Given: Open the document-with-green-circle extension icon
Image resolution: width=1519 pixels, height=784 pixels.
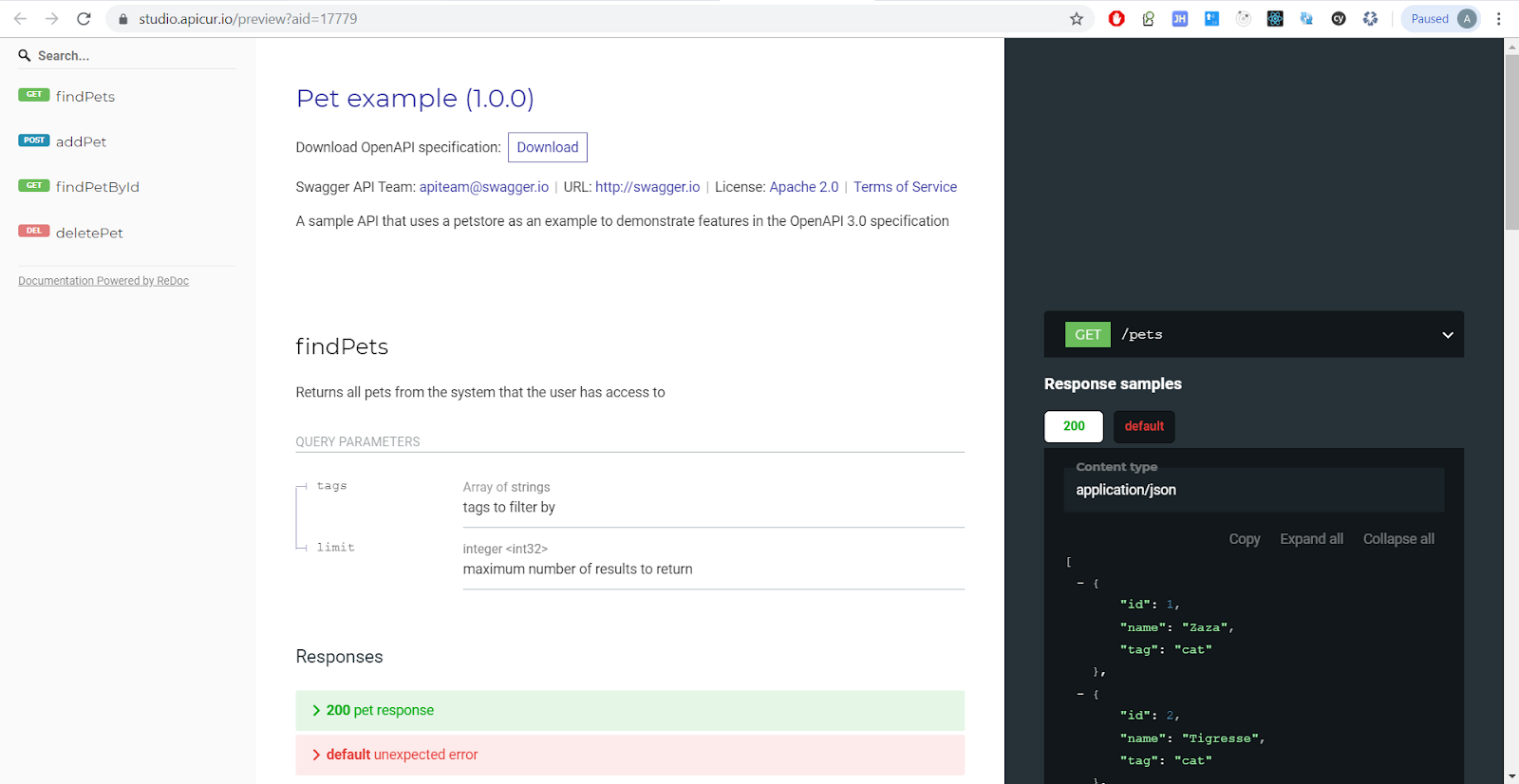Looking at the screenshot, I should click(x=1149, y=19).
